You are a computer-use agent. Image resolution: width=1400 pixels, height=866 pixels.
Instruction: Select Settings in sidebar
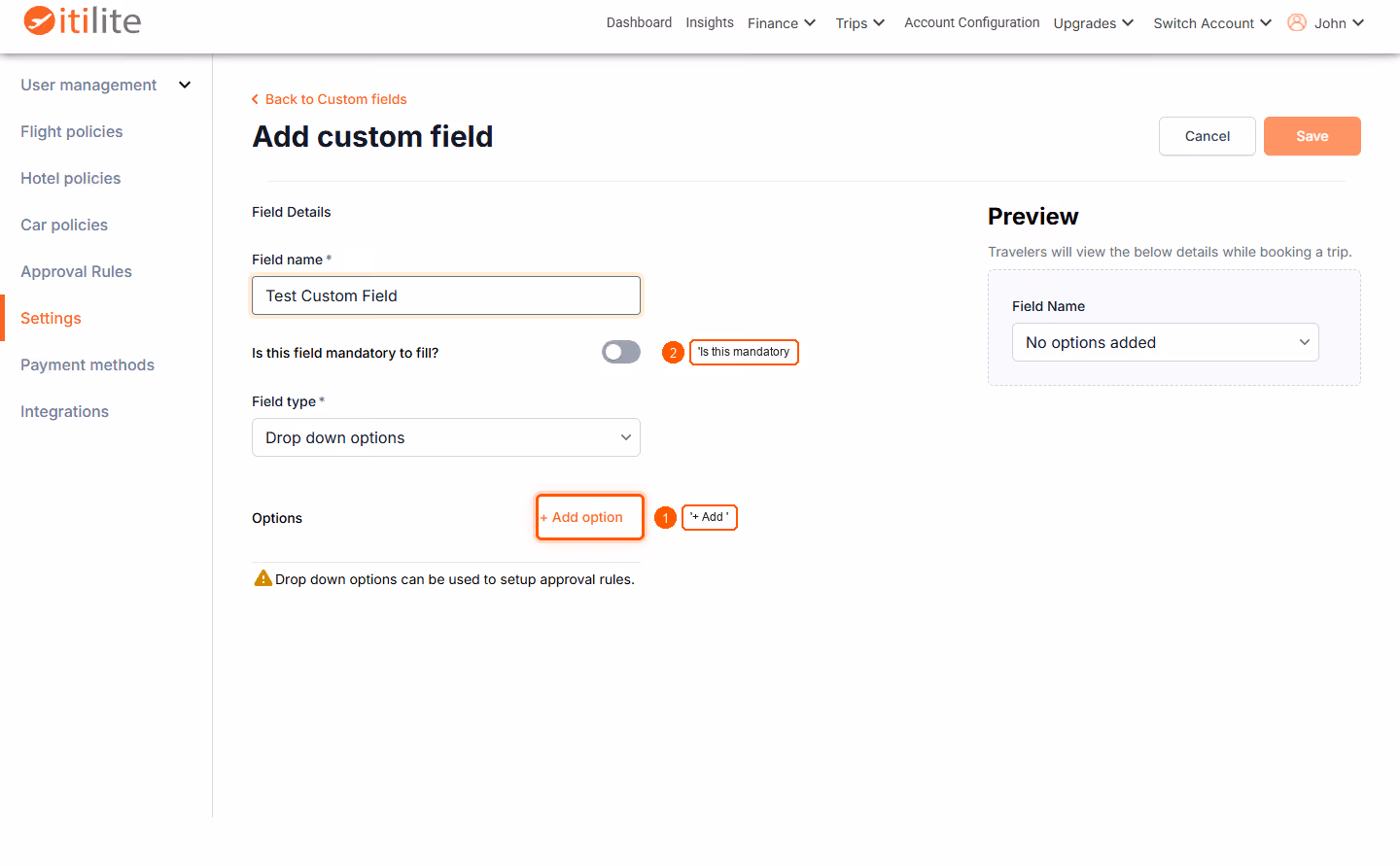(x=51, y=318)
